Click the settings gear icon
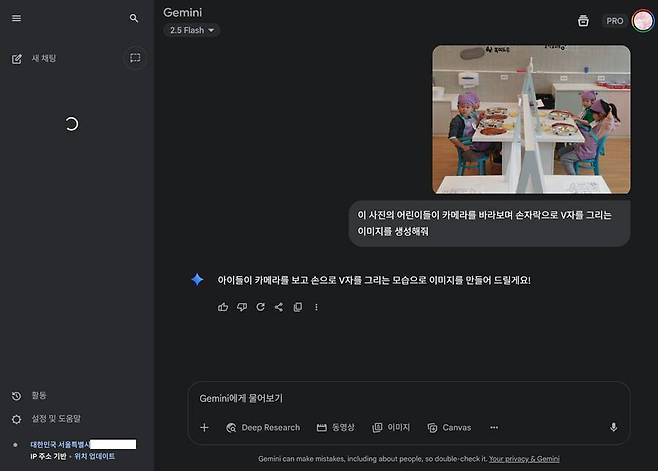658x471 pixels. coord(16,419)
